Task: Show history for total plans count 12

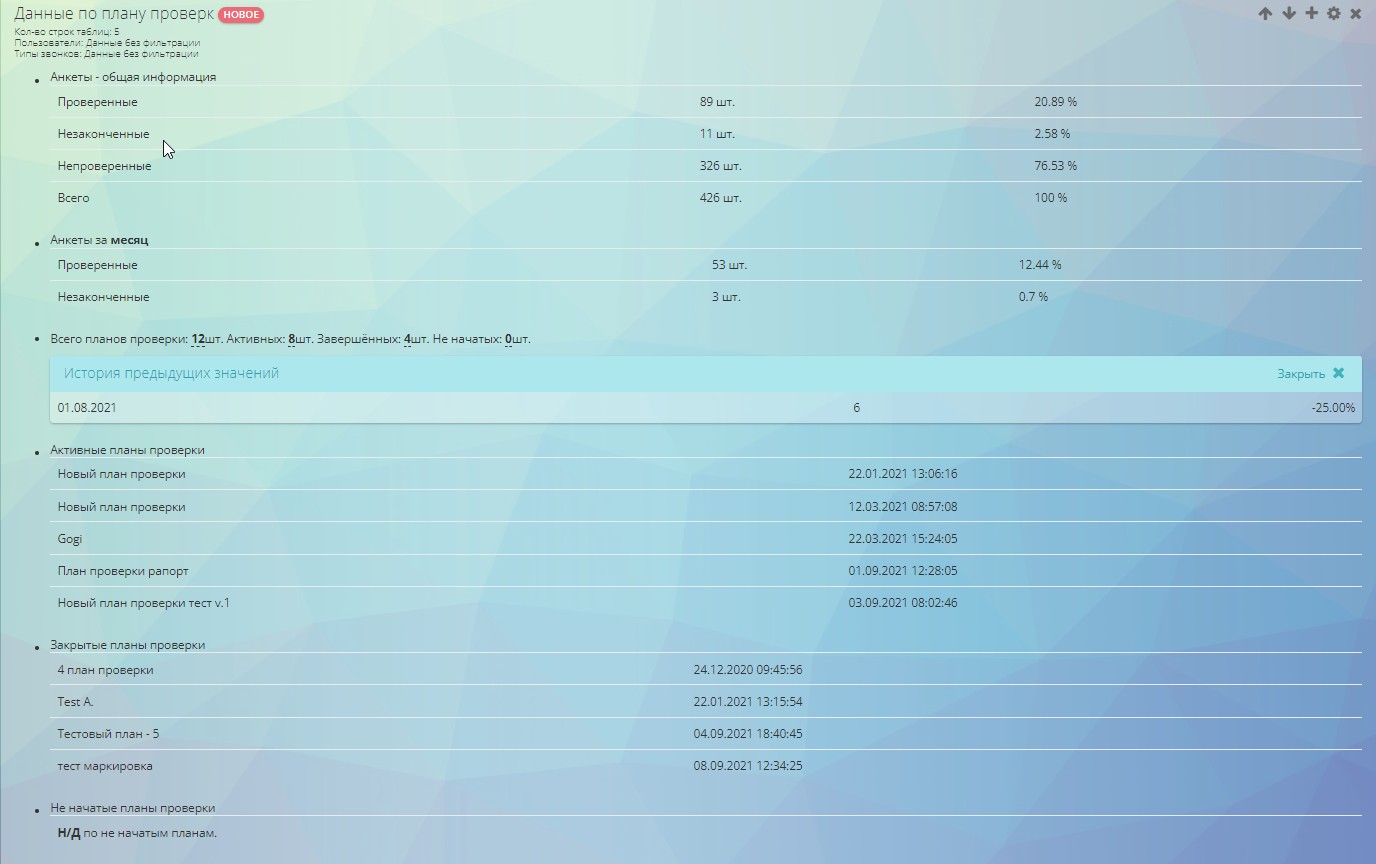Action: point(198,340)
